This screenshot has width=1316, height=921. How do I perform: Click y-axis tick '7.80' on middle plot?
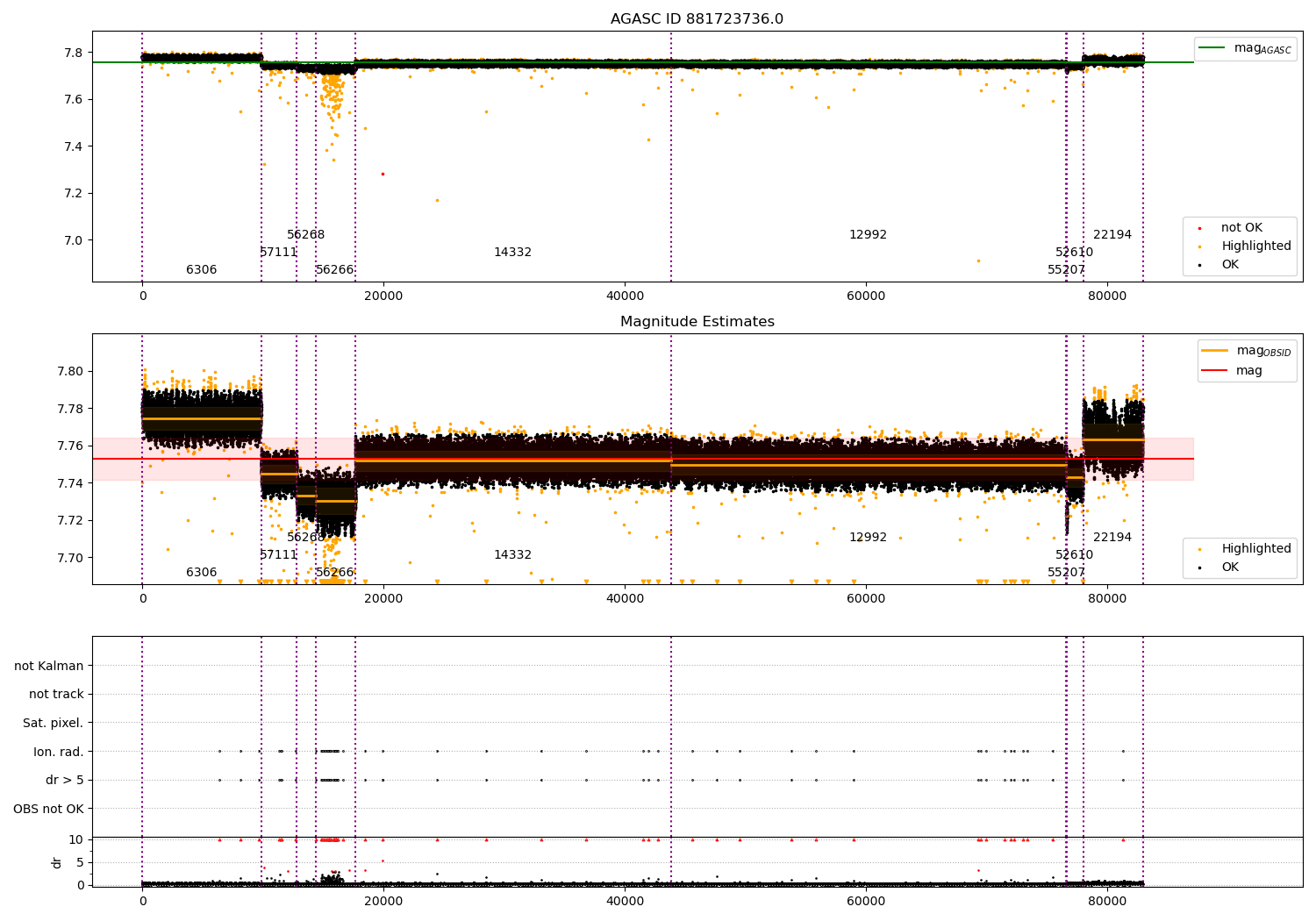69,372
